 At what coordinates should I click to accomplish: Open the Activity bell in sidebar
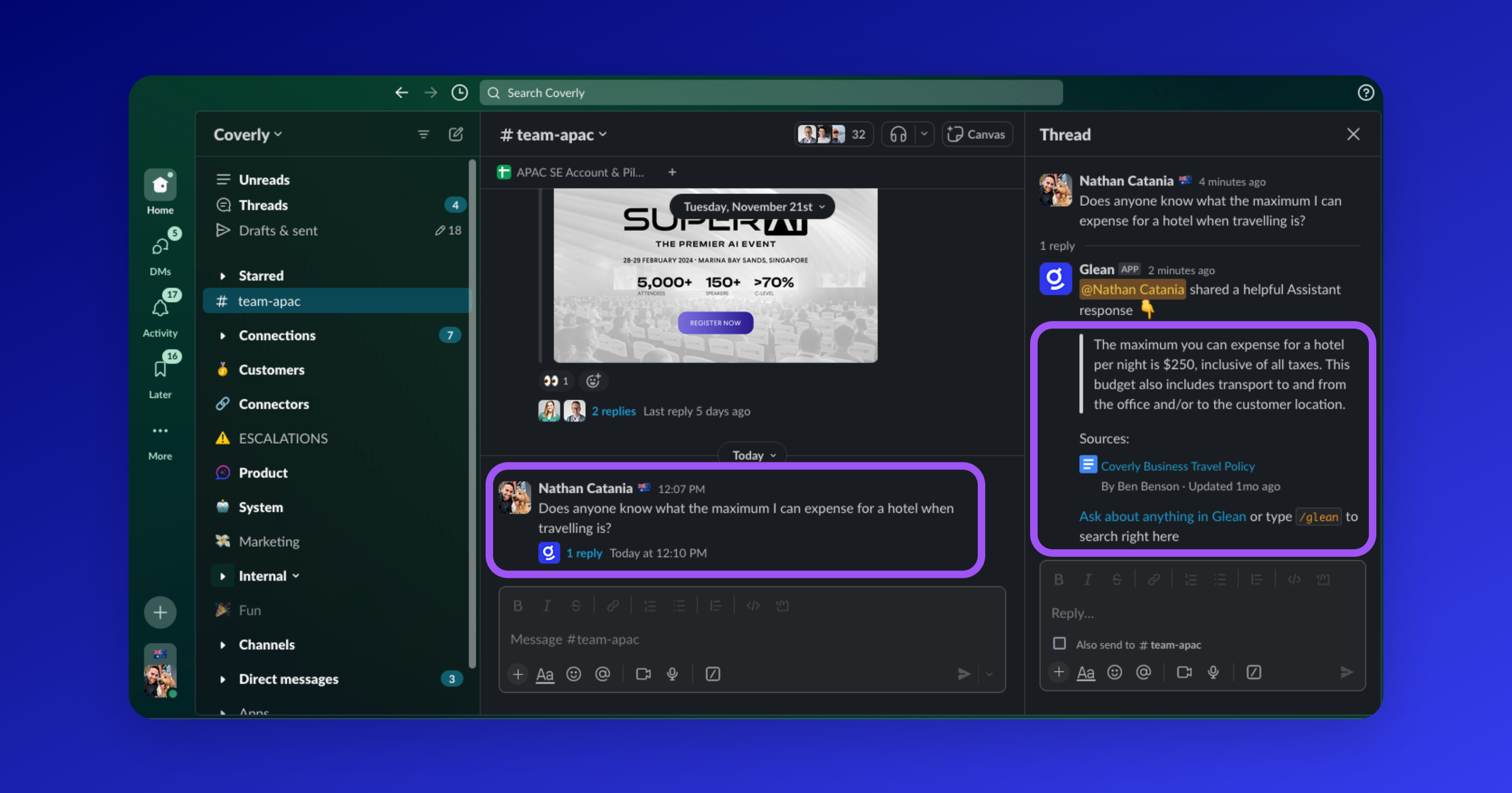point(160,308)
